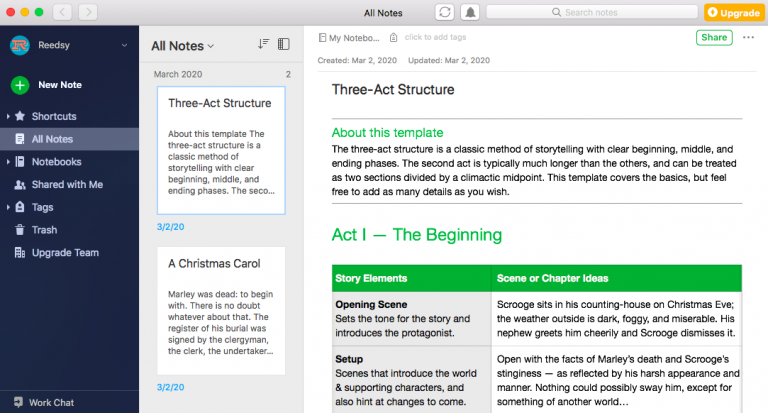
Task: Click the cell starting 'Scrooge sits in his counting-house'
Action: tap(616, 318)
